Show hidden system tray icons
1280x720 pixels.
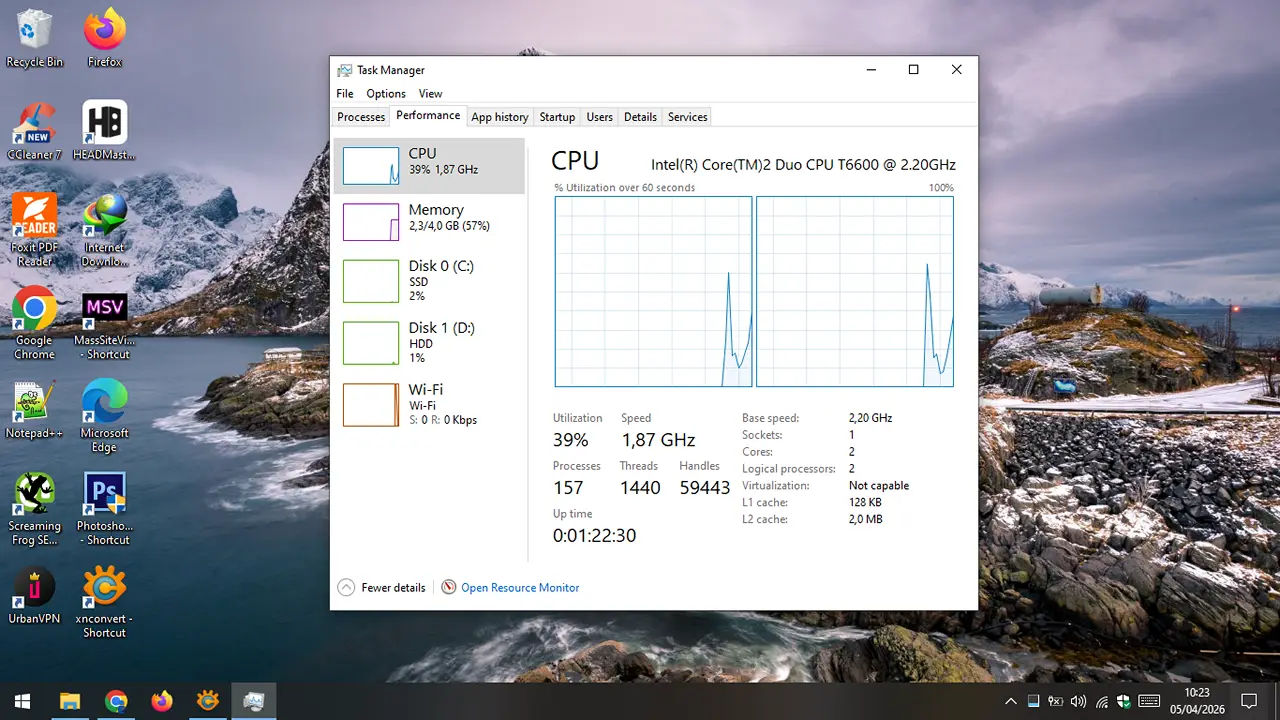(x=1010, y=701)
